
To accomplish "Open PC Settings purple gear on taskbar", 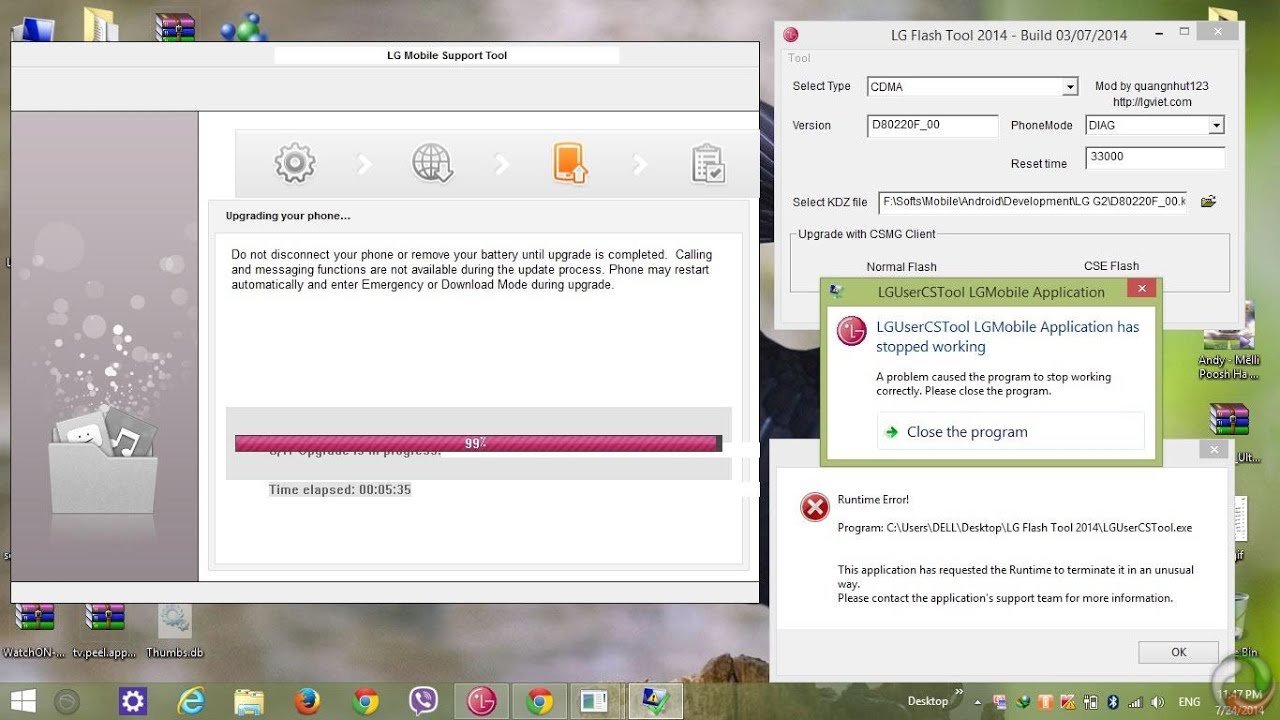I will point(133,701).
